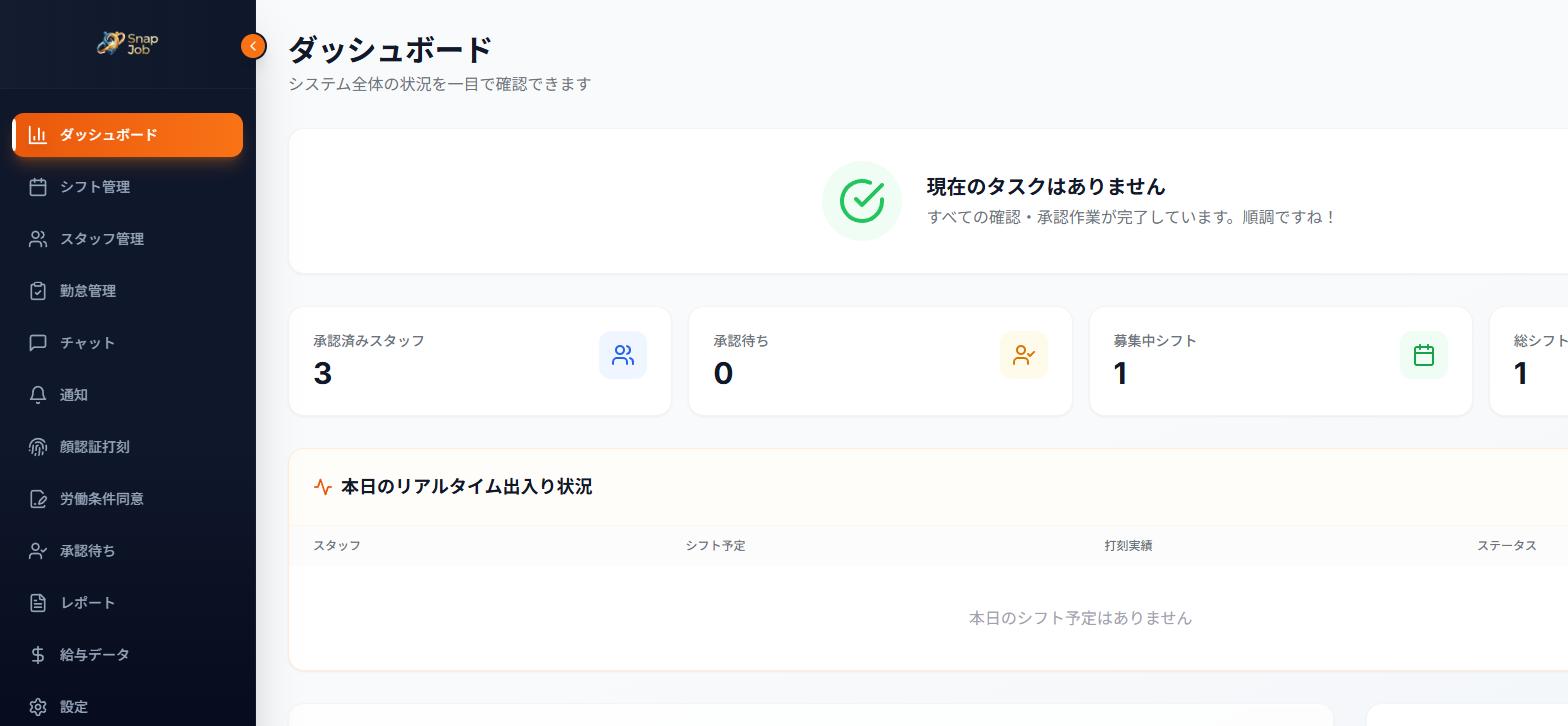
Task: Open the 設定 page
Action: click(127, 707)
